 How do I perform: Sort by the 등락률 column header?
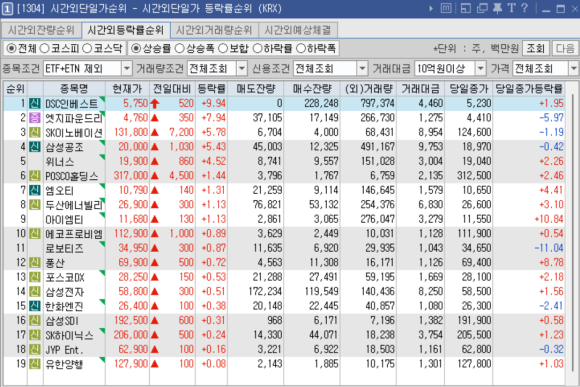212,89
